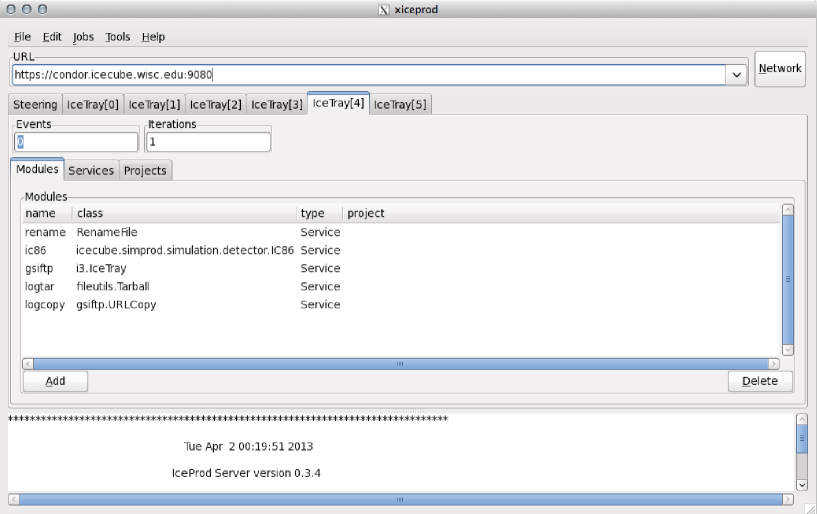Expand the URL dropdown arrow
817x514 pixels.
[x=737, y=75]
